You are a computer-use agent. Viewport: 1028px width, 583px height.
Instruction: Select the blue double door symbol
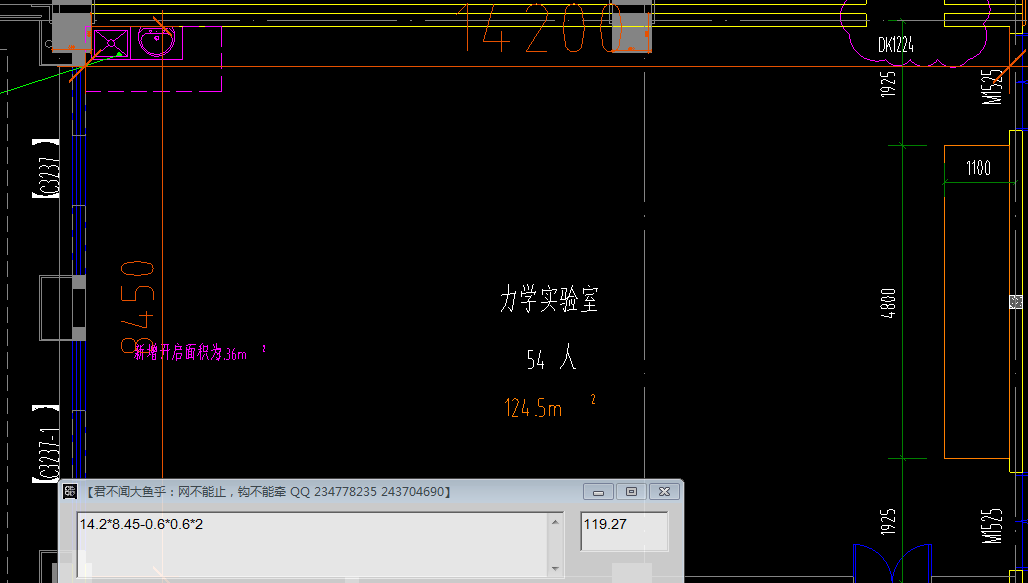(x=892, y=563)
